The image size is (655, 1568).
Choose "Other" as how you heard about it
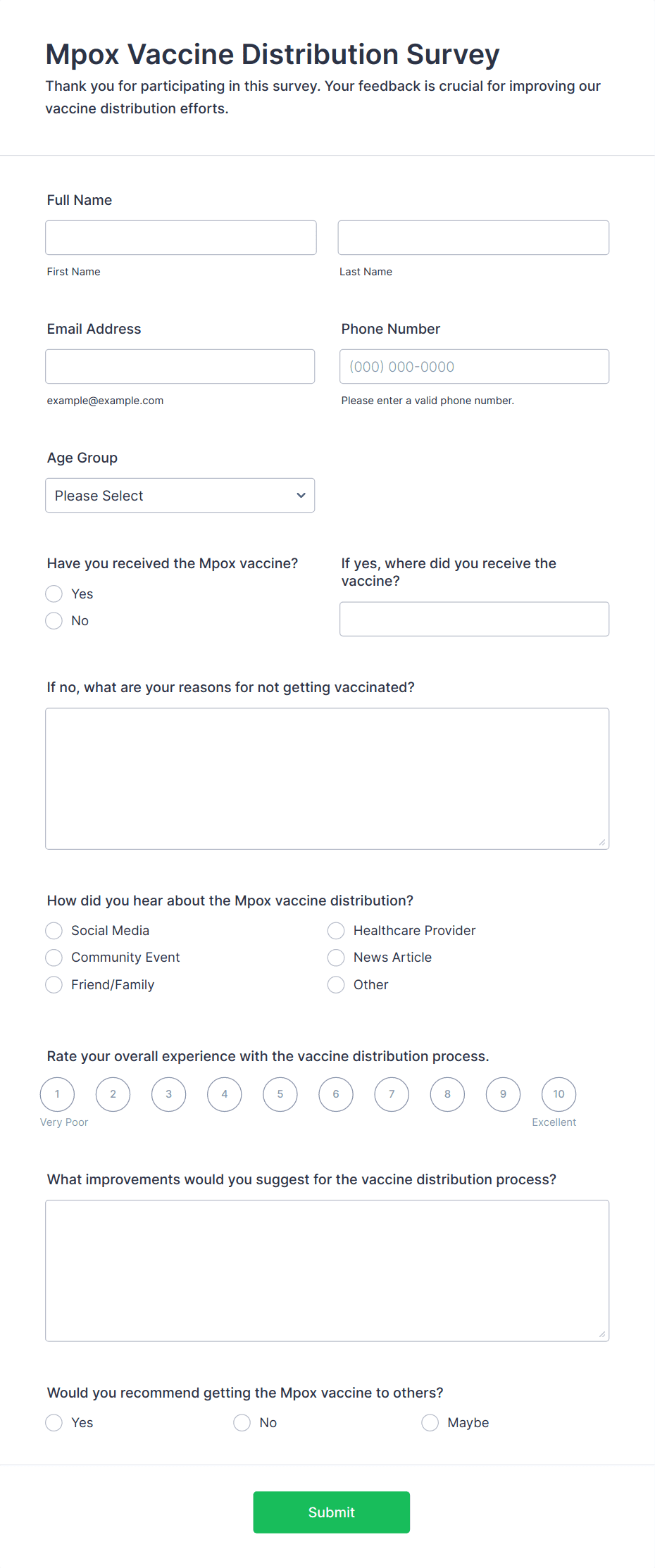[336, 984]
